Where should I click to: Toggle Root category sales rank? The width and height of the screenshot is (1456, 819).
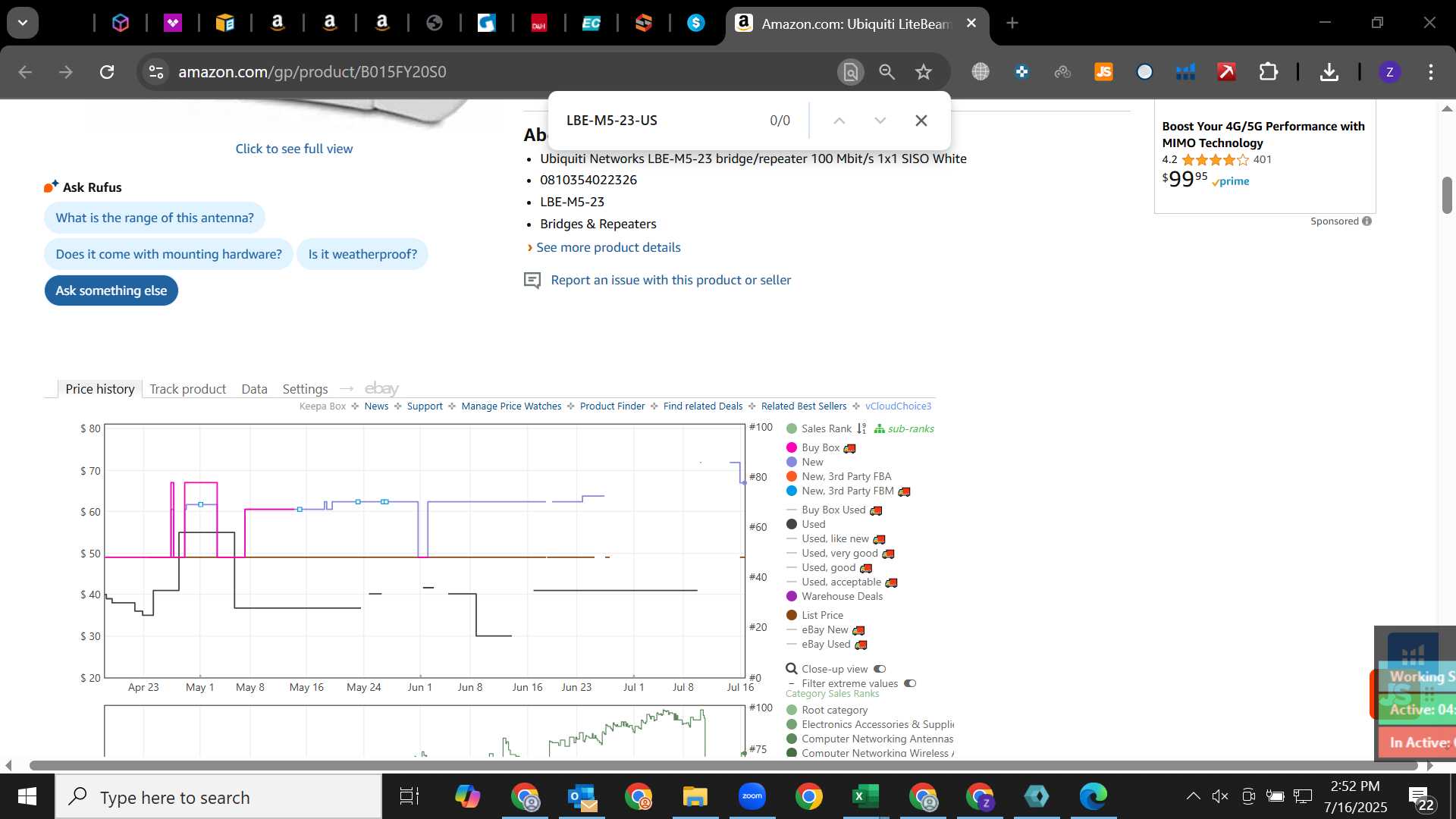click(827, 710)
